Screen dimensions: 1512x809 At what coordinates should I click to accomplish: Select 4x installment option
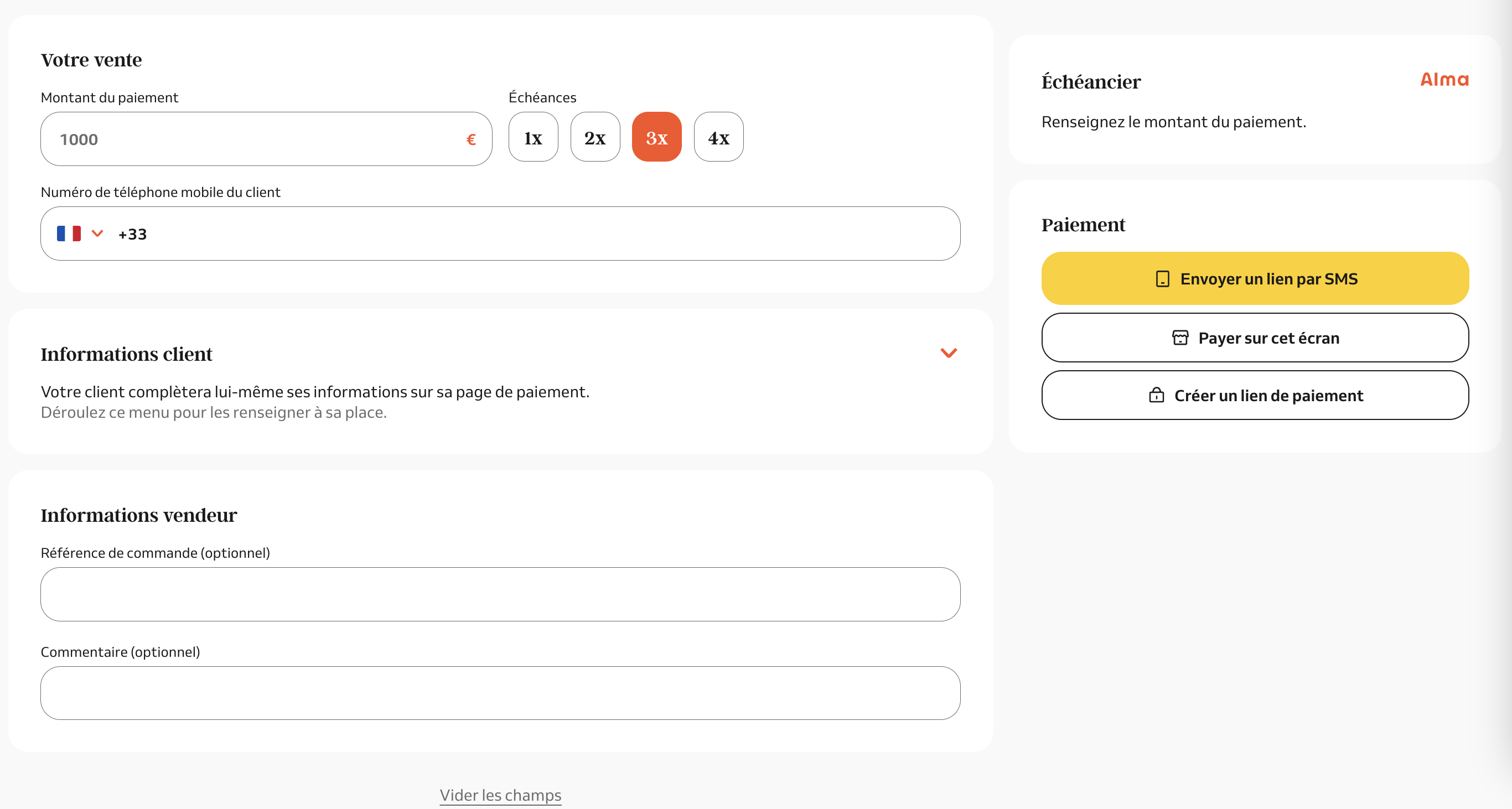click(x=718, y=137)
